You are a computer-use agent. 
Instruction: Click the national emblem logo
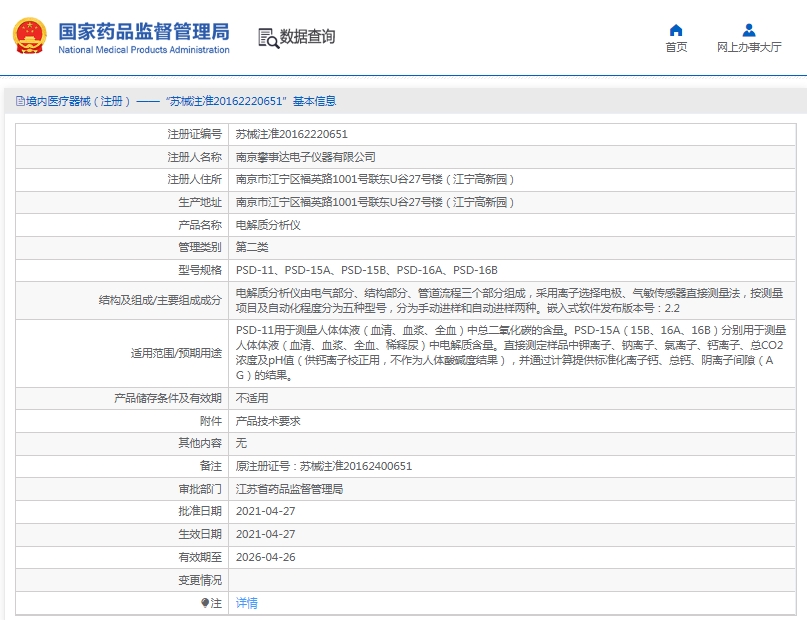pyautogui.click(x=29, y=36)
